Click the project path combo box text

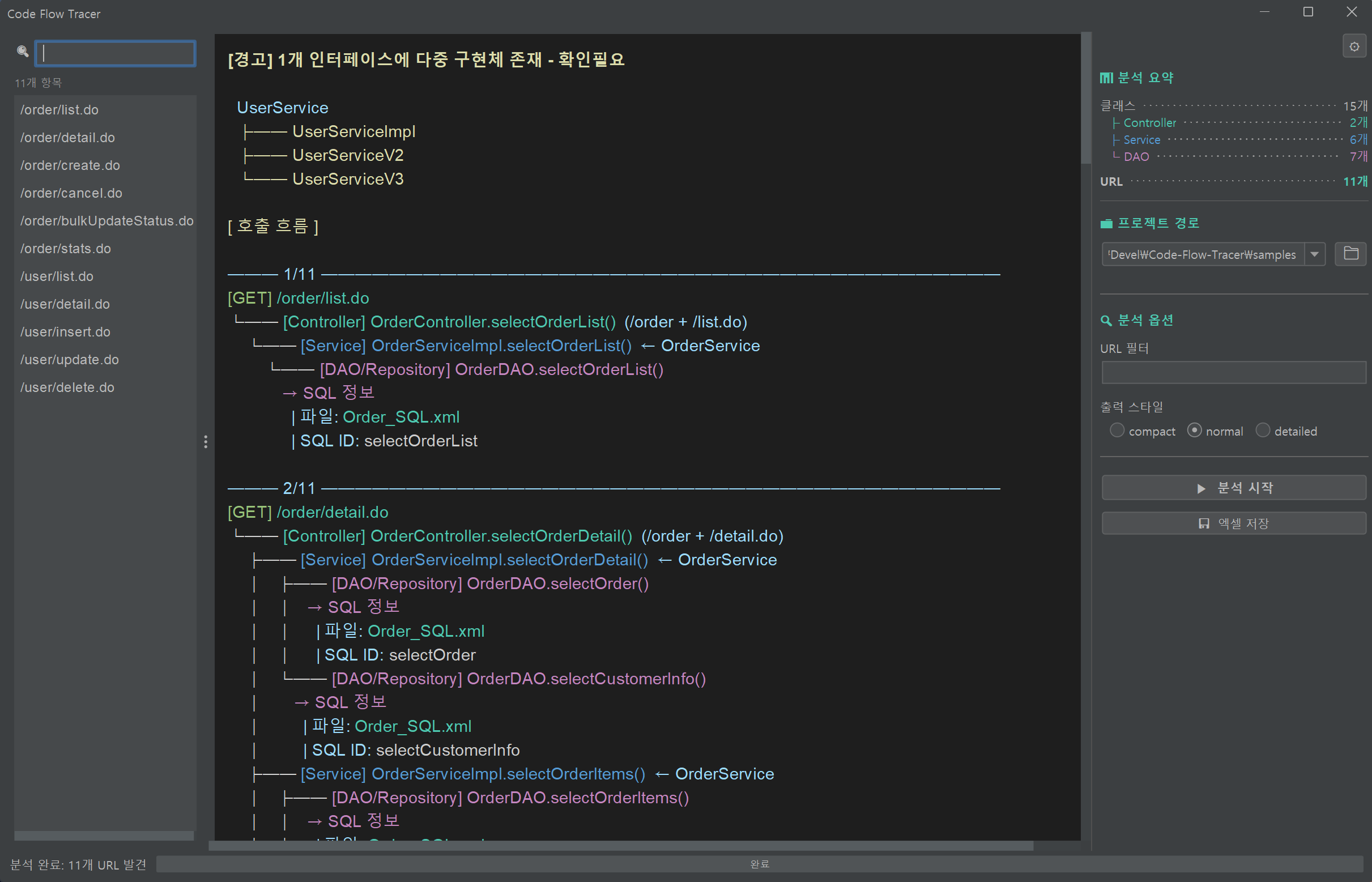[1202, 254]
